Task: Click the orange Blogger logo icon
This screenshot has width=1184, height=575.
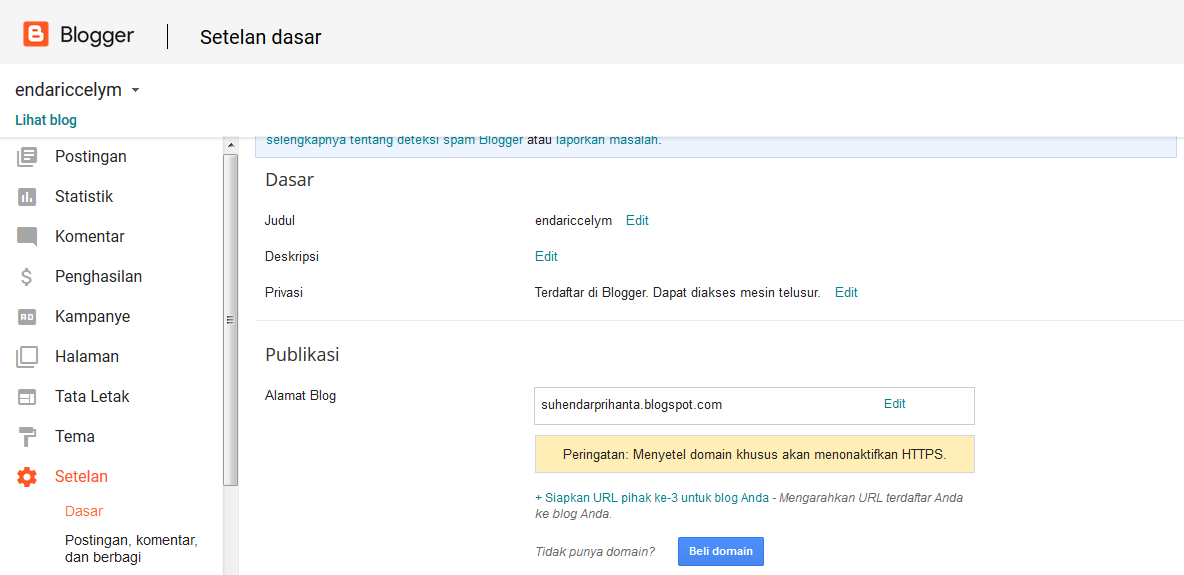Action: (35, 35)
